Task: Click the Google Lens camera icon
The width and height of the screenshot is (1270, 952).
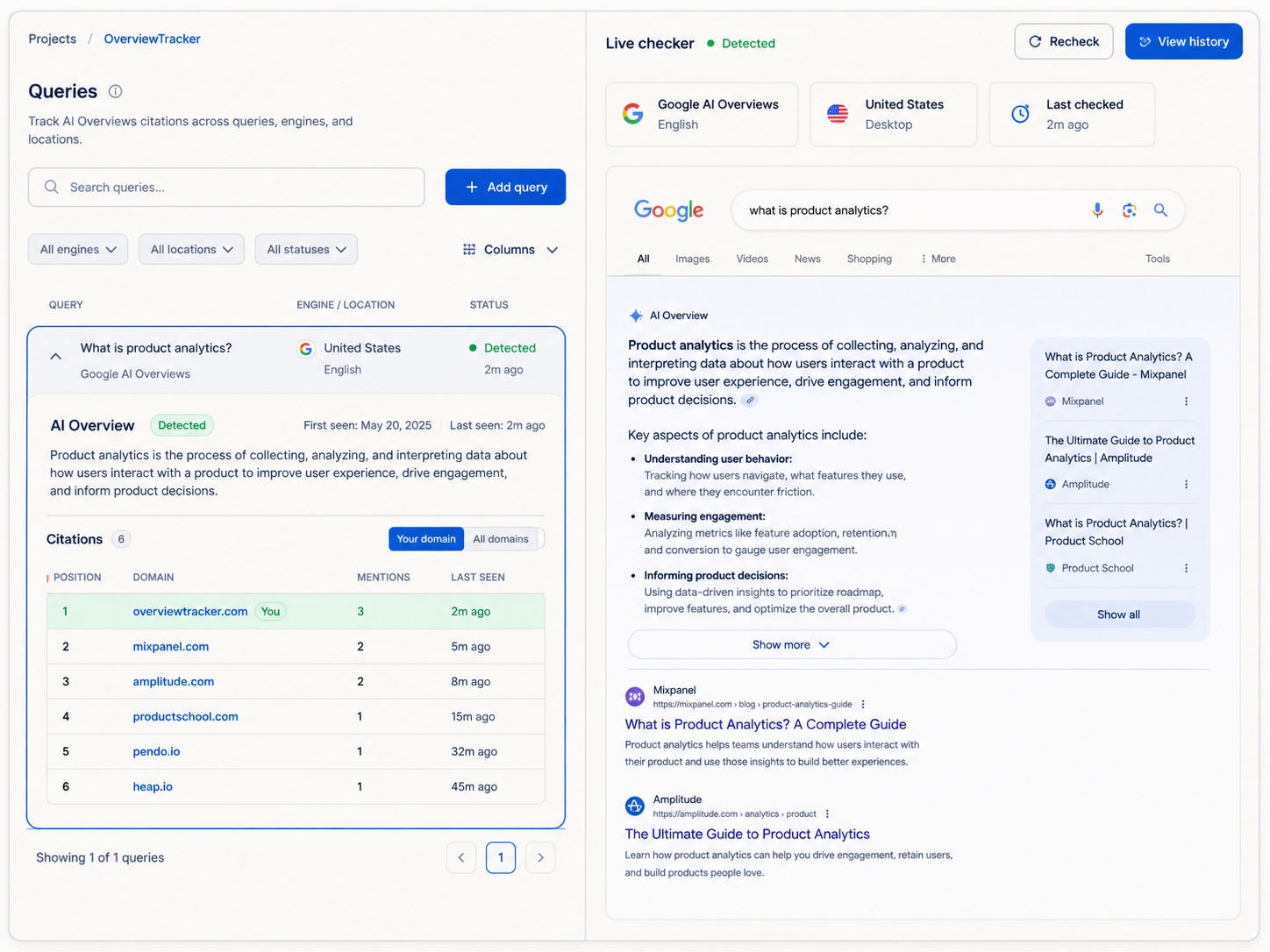Action: coord(1129,210)
